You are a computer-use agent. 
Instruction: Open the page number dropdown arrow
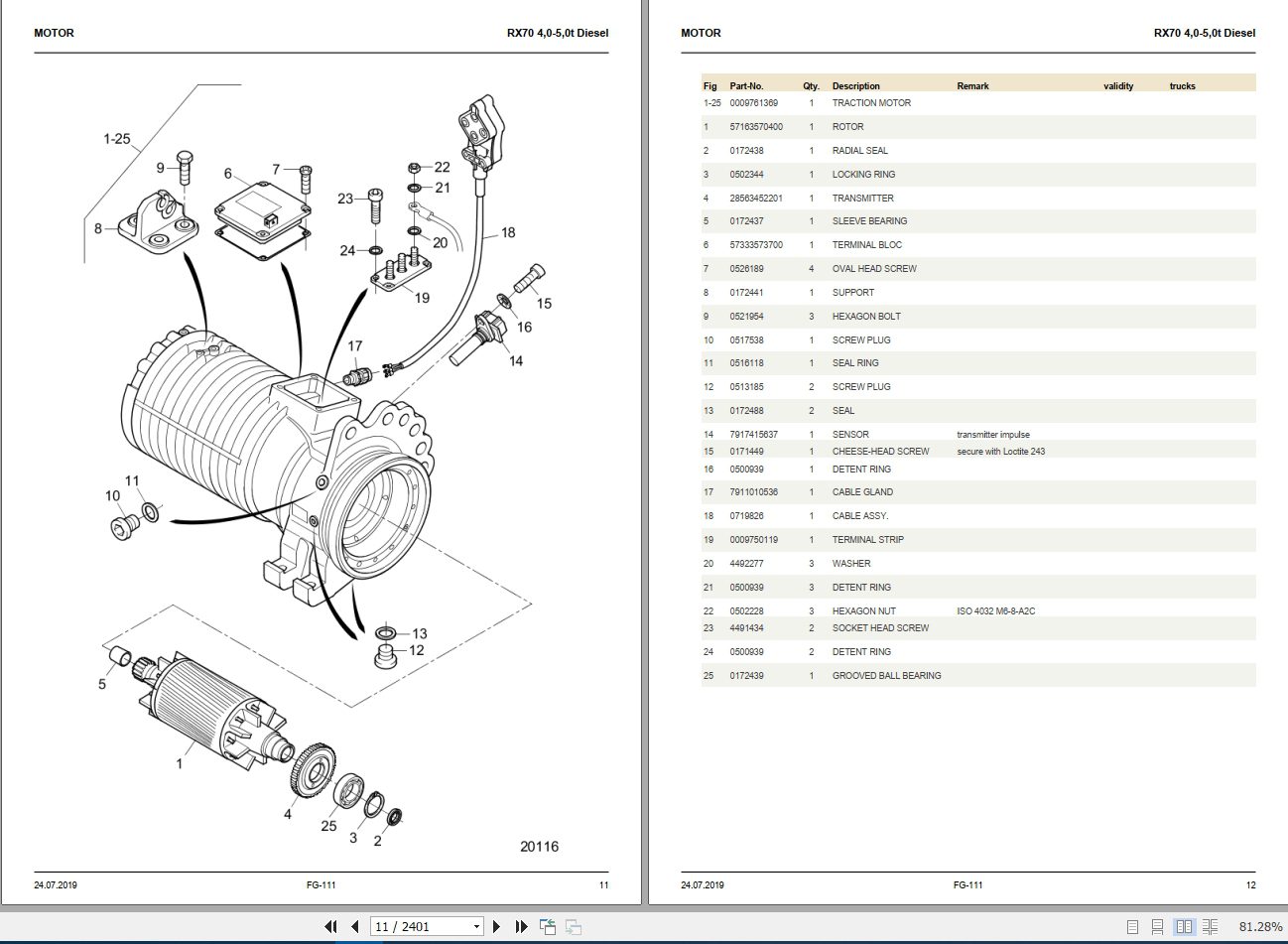476,927
